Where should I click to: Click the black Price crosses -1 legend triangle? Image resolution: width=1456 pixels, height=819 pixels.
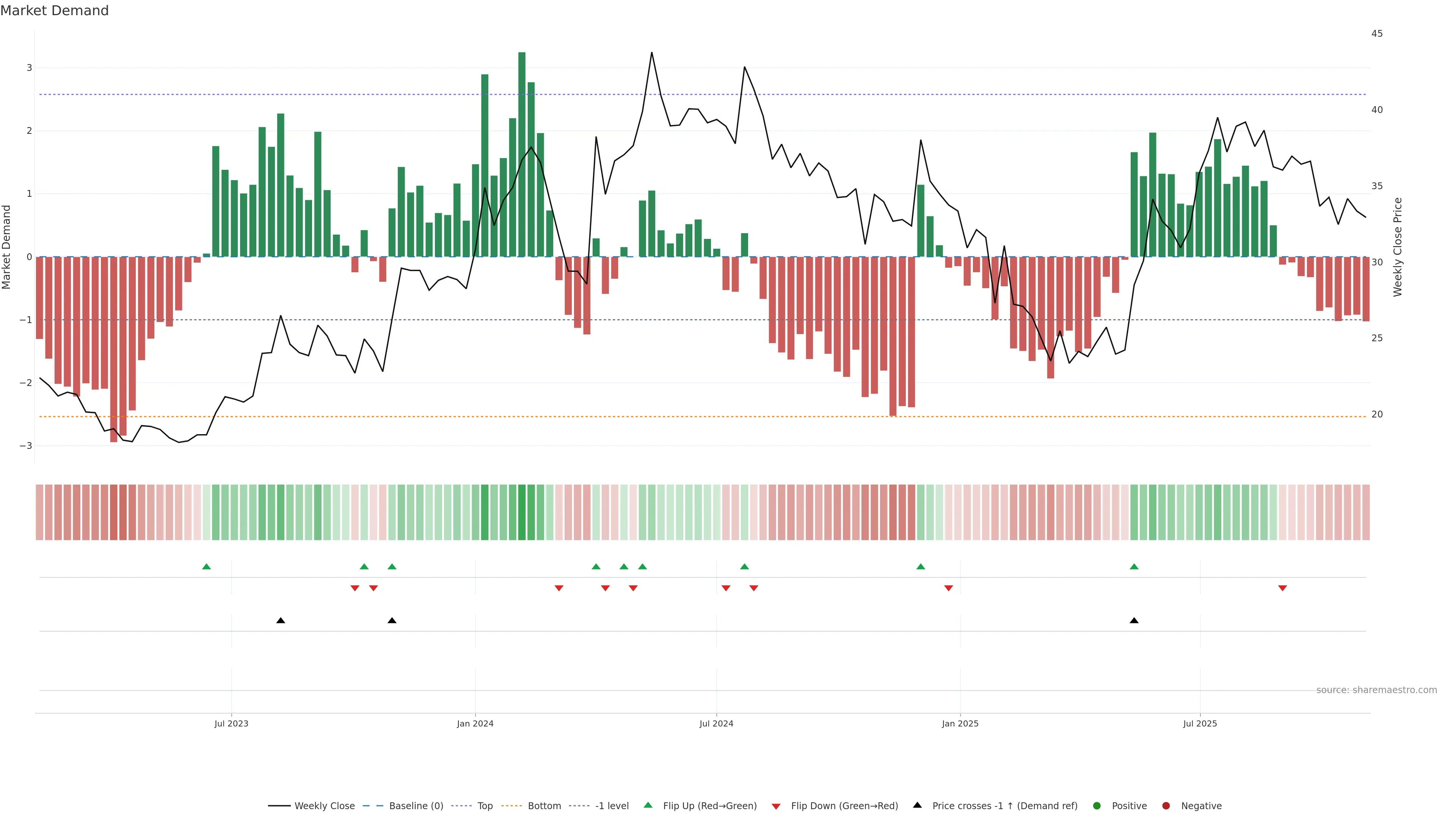tap(917, 805)
